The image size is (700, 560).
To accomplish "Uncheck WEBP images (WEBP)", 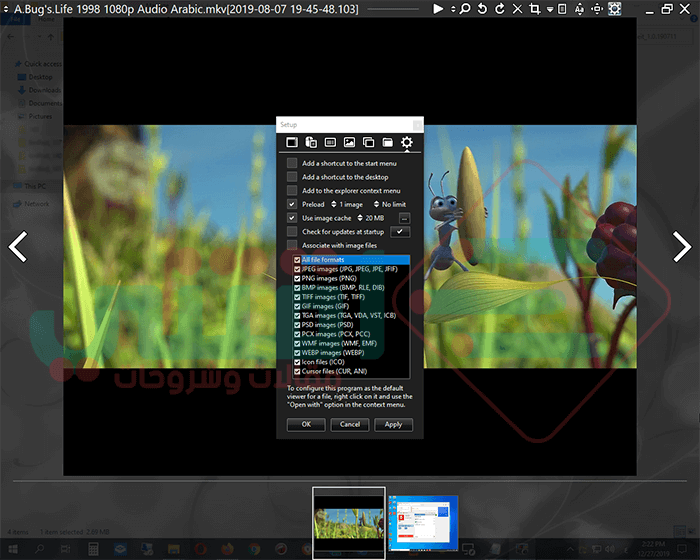I will coord(297,353).
